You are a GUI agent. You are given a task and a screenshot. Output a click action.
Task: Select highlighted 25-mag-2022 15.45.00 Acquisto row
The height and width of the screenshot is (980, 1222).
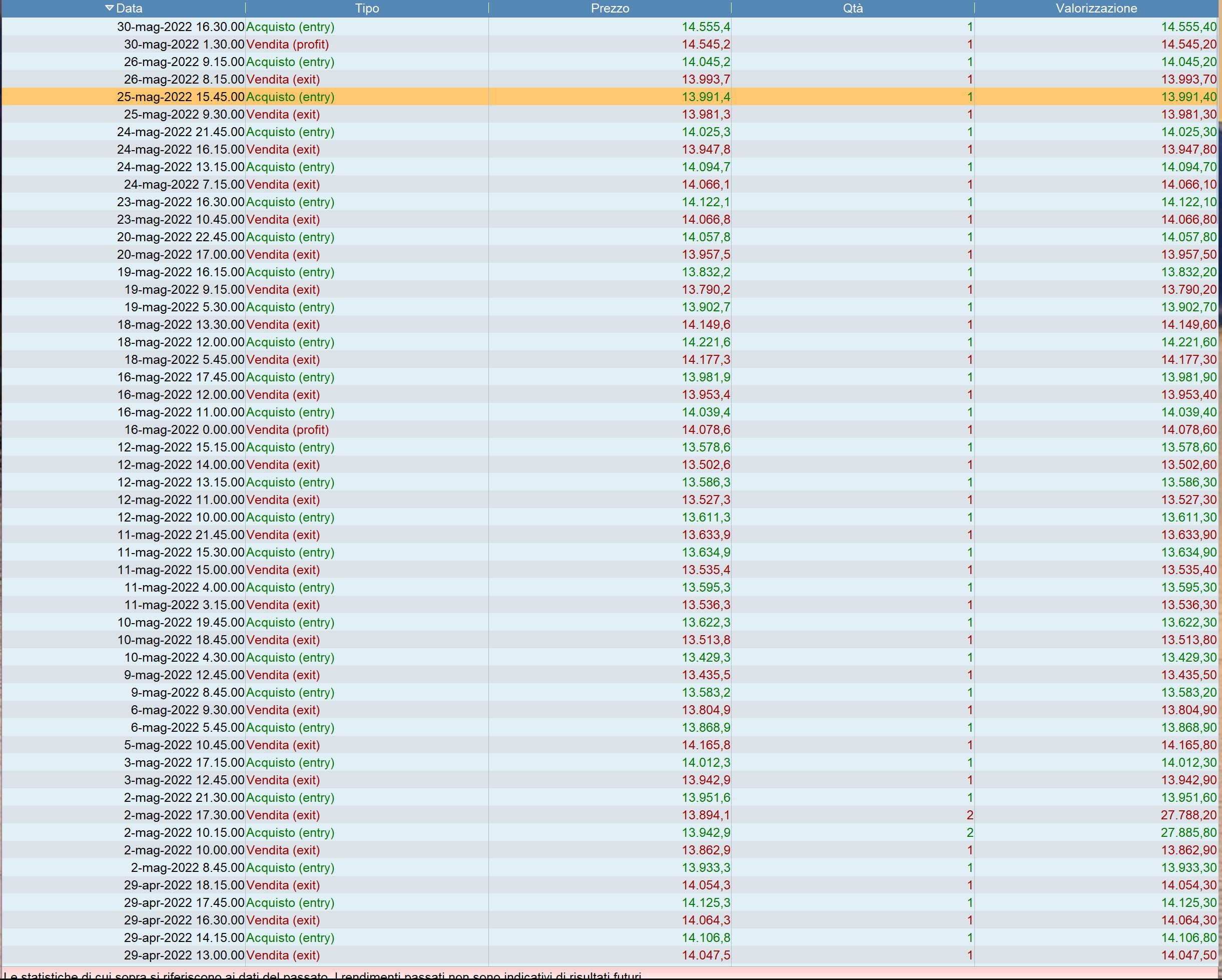(x=180, y=97)
